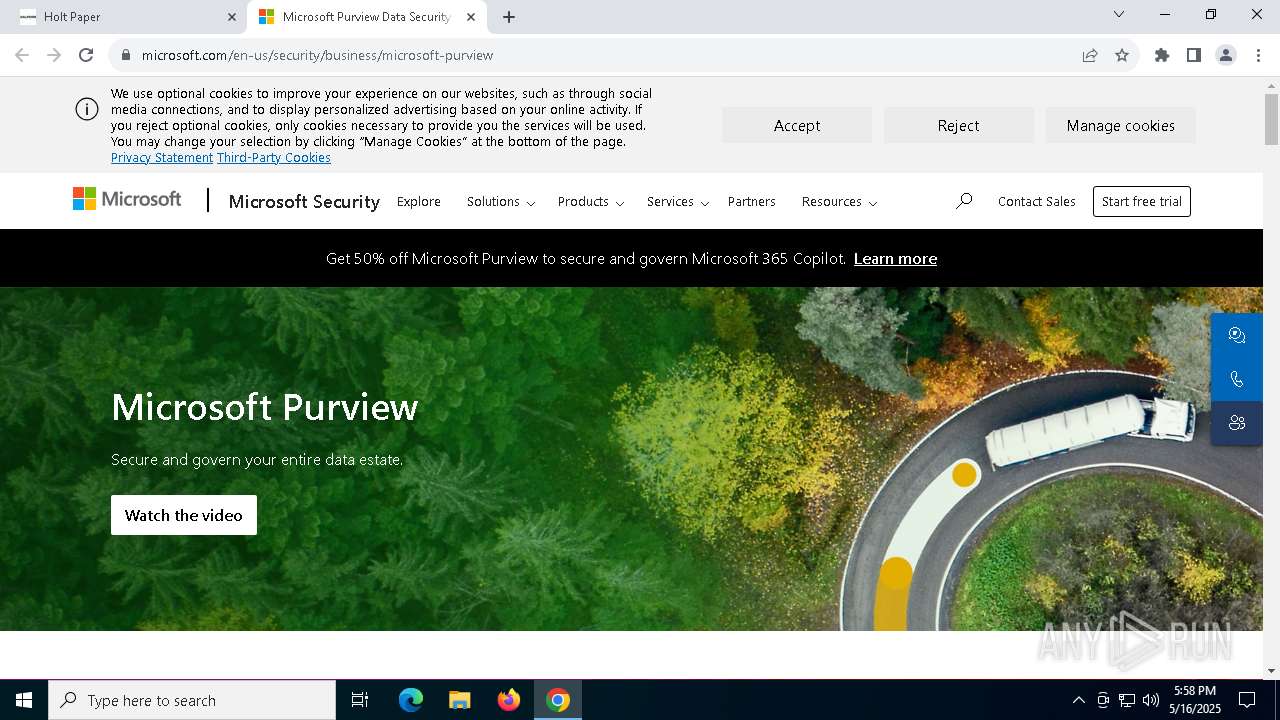
Task: Launch Microsoft Edge from the taskbar
Action: [411, 700]
